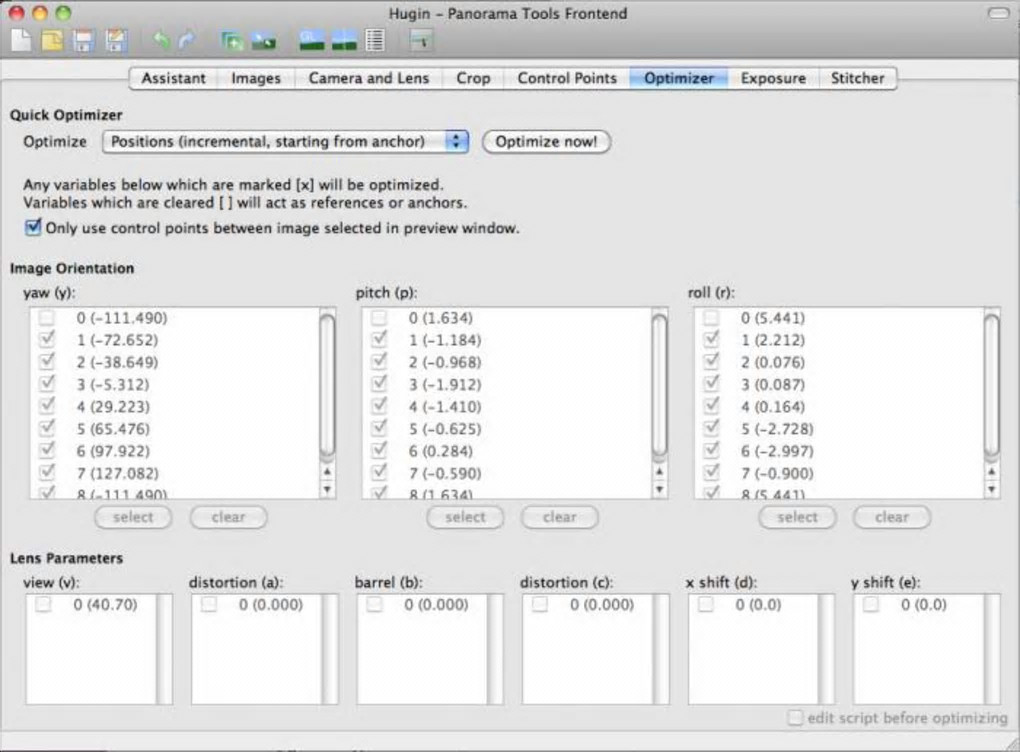
Task: Open the Control Points tab
Action: pos(567,78)
